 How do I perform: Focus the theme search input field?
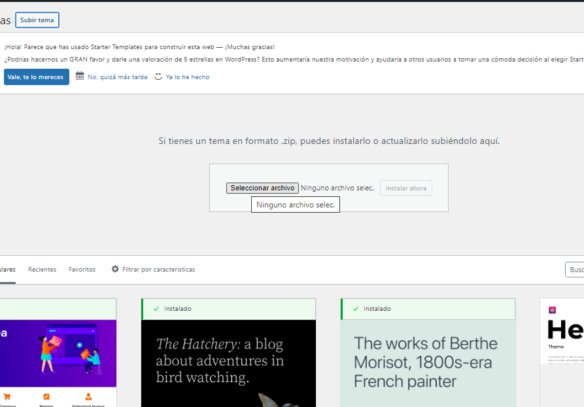(575, 270)
